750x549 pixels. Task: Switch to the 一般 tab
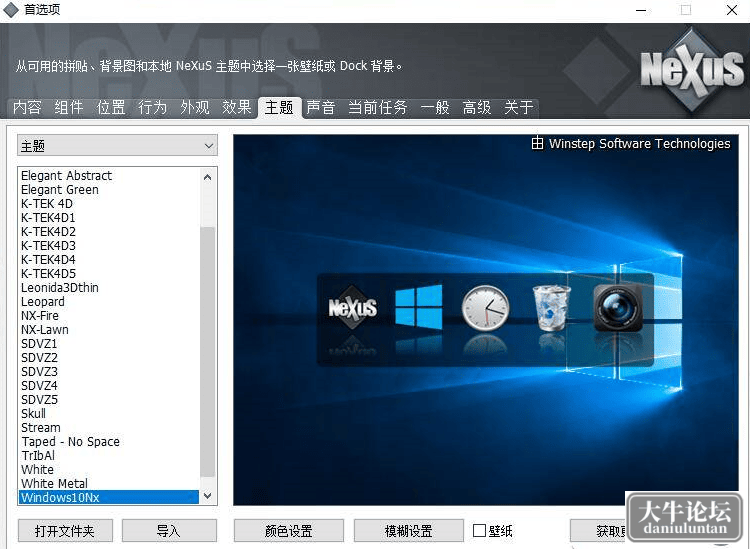435,107
